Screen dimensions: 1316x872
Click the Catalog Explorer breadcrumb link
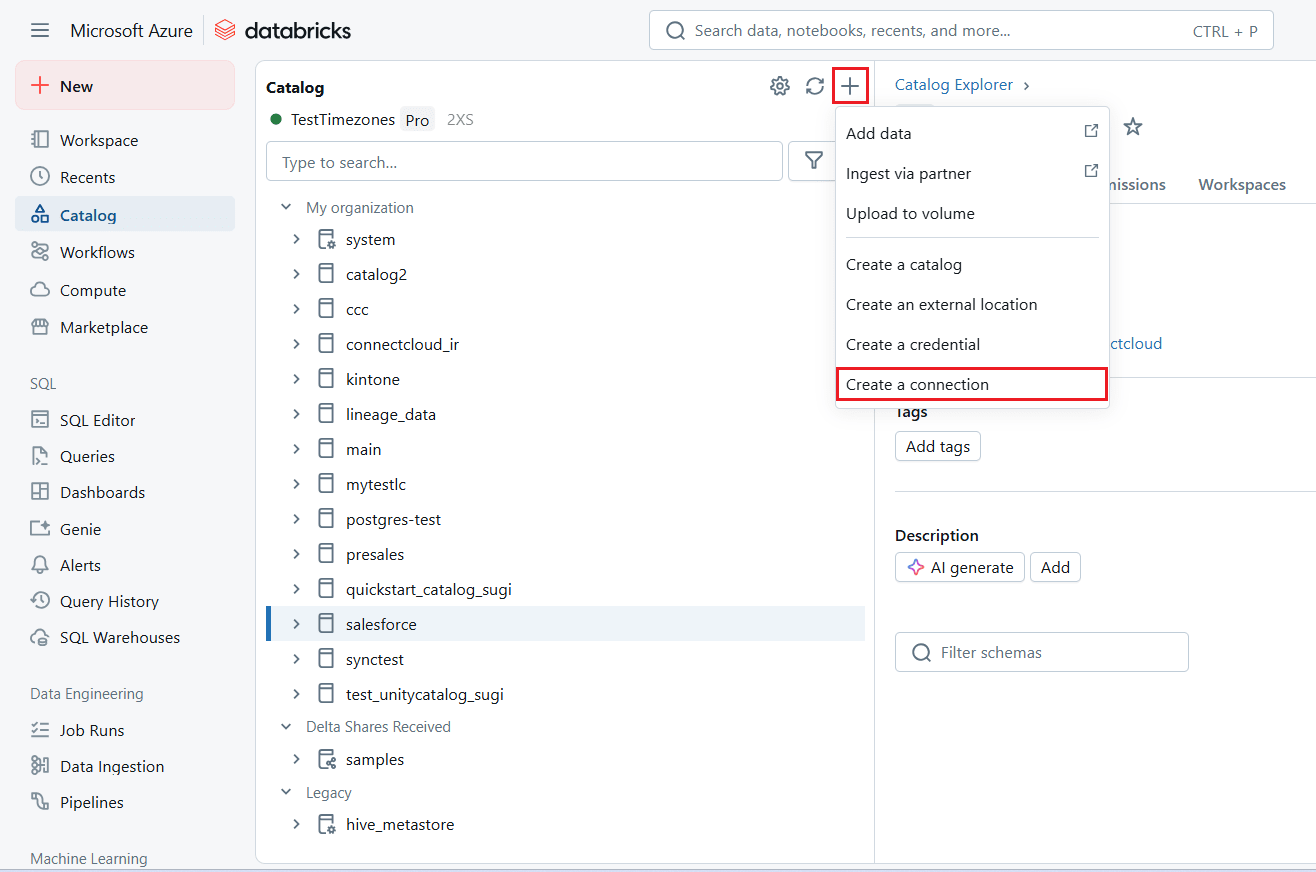point(953,85)
